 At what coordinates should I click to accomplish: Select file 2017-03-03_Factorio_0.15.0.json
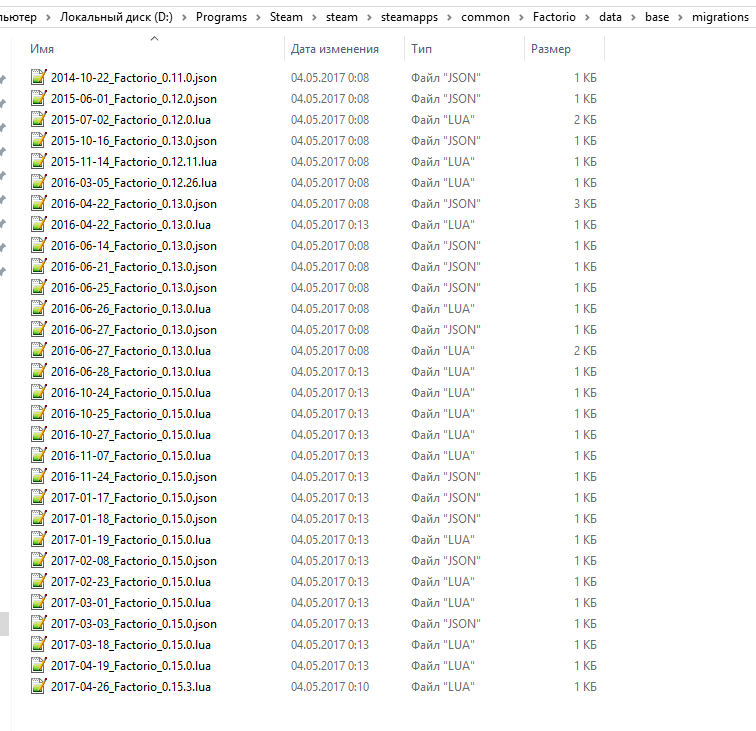pos(134,623)
